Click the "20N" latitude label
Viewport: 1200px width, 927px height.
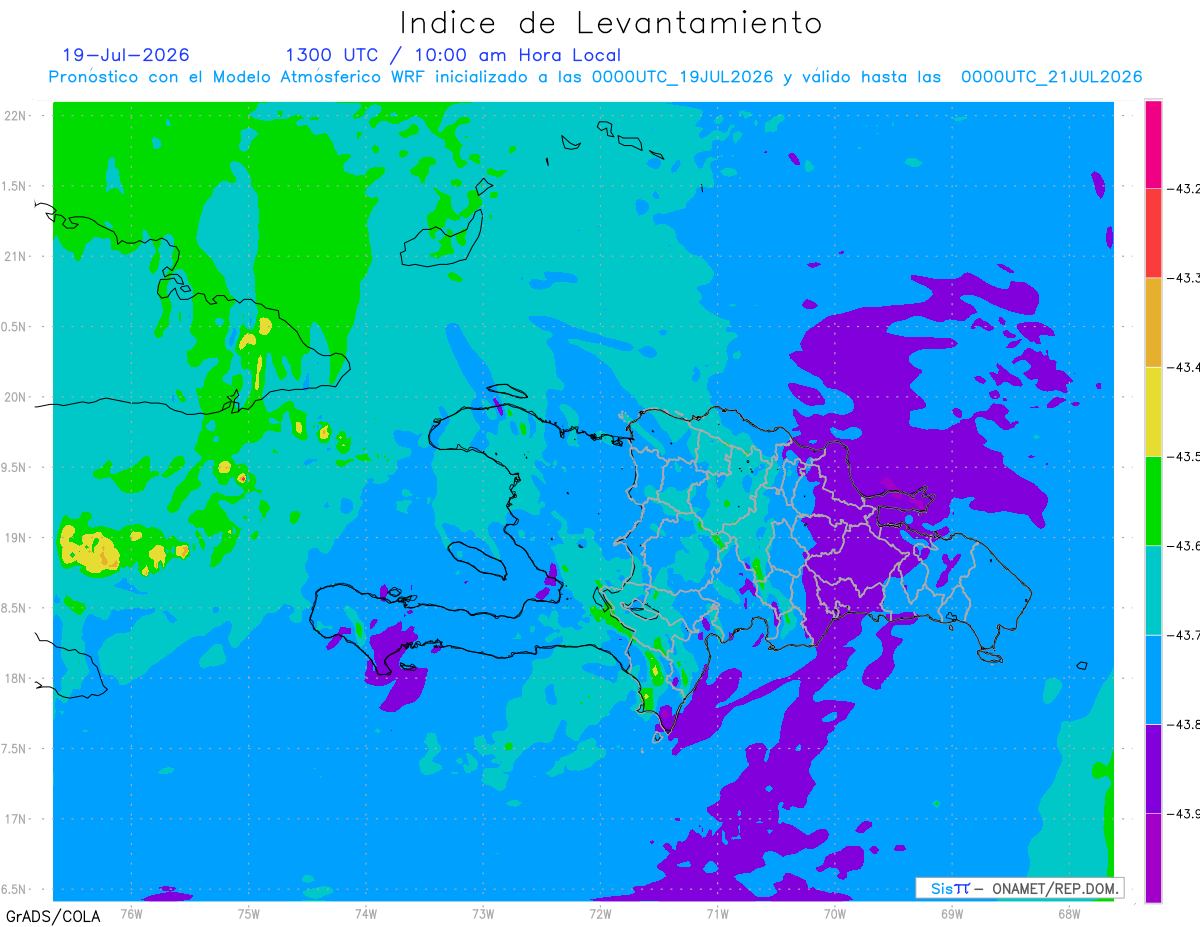[x=15, y=397]
